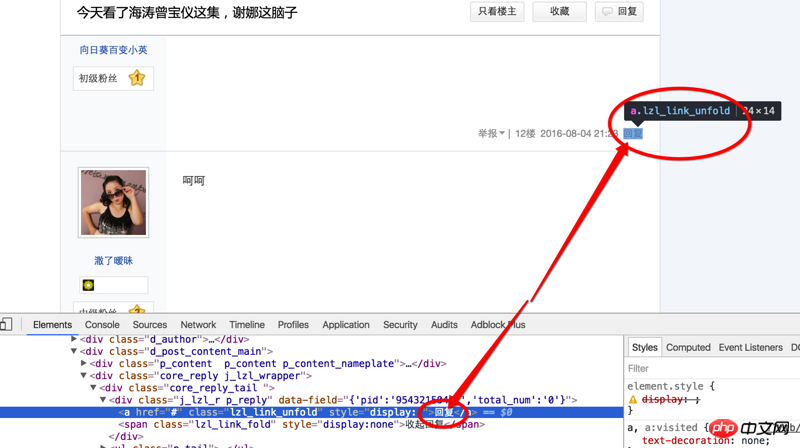
Task: Open user profile 激了暧昧
Action: (x=113, y=261)
